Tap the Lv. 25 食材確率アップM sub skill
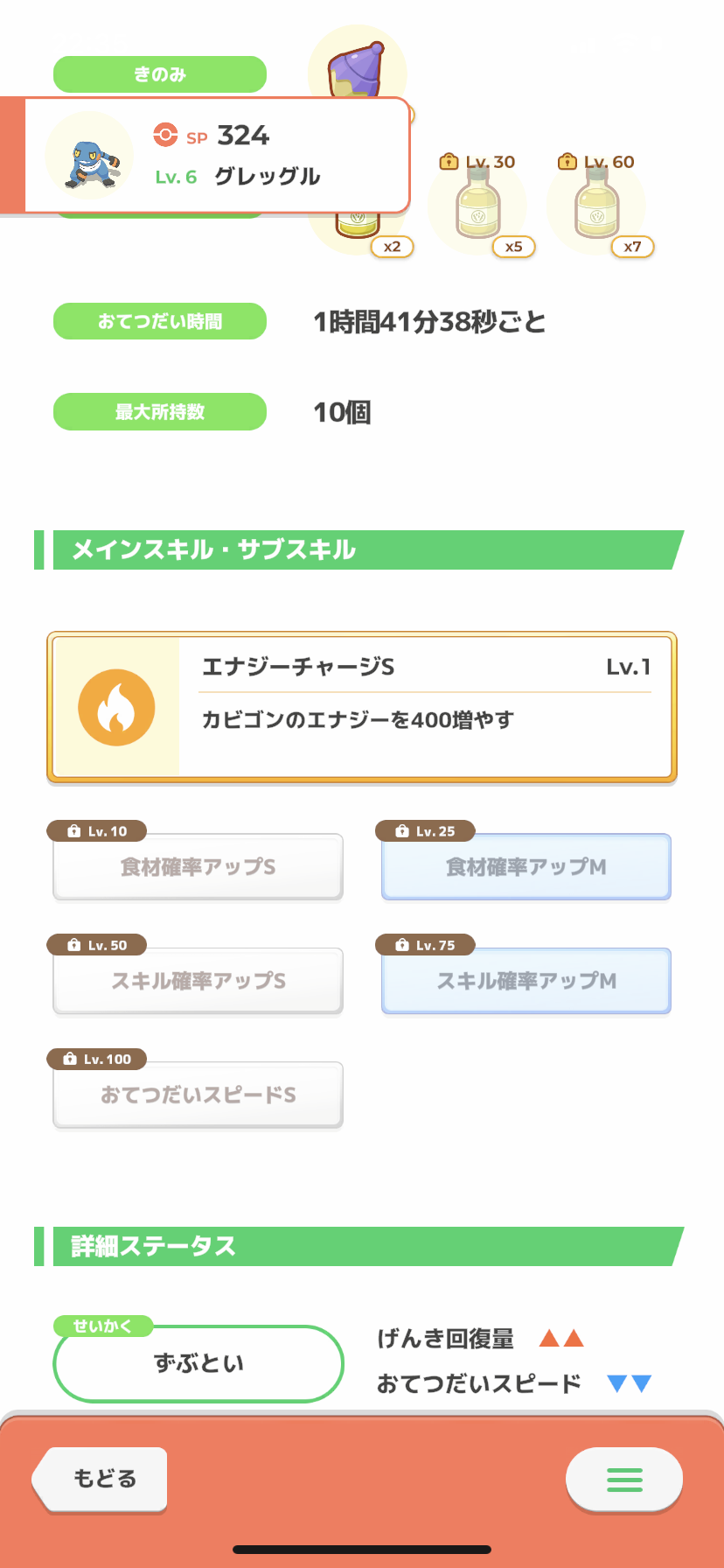724x1568 pixels. (526, 866)
